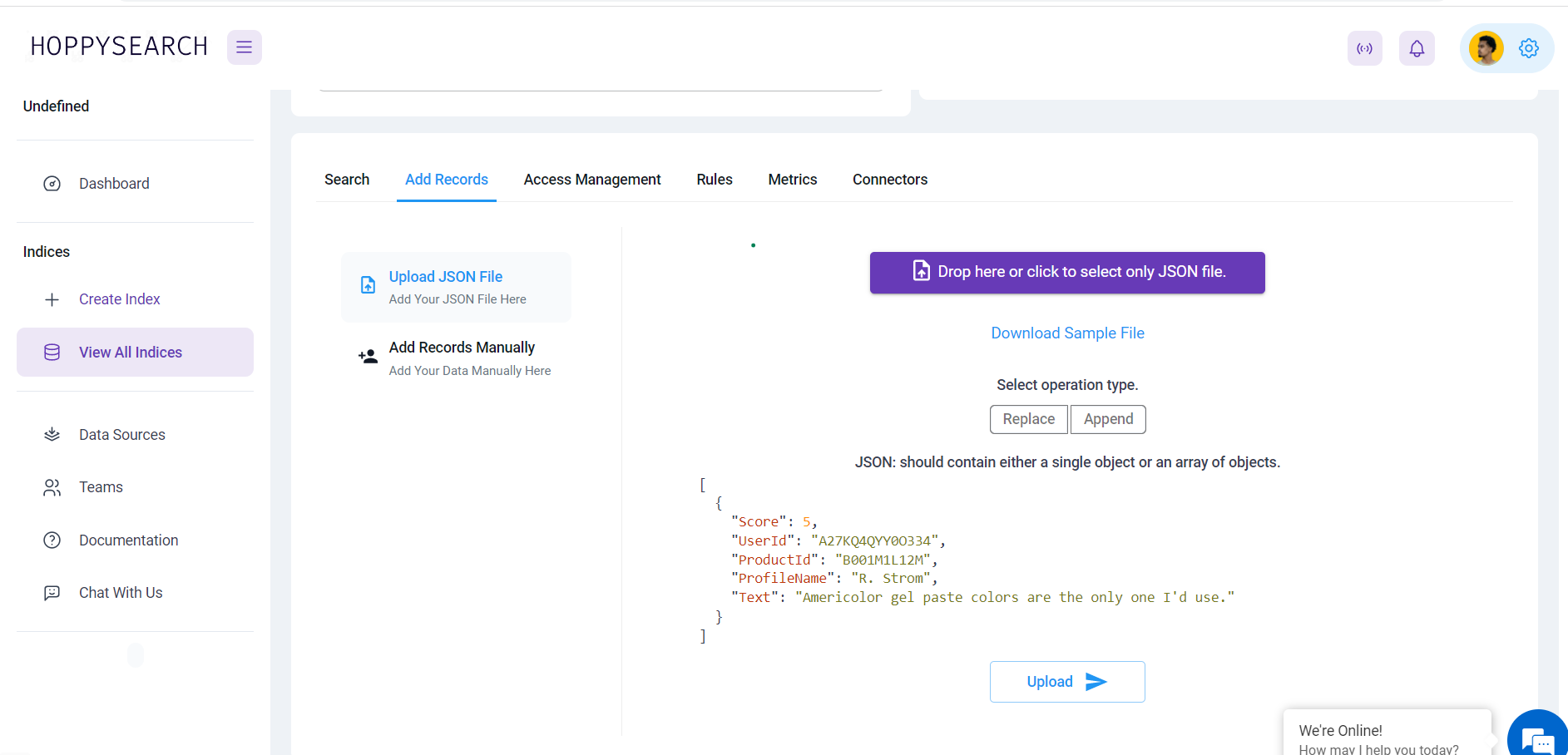Switch to Access Management tab

[x=592, y=180]
